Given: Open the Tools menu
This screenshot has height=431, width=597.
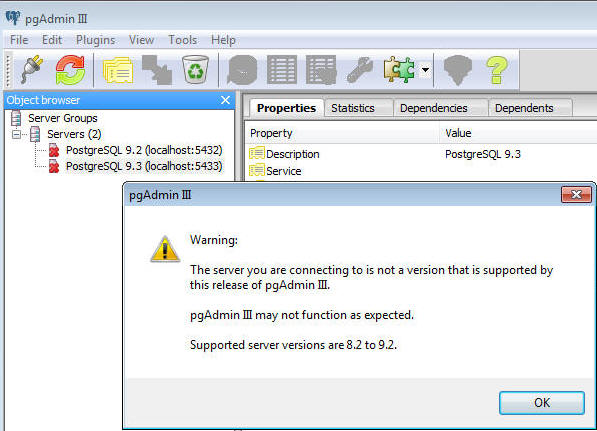Looking at the screenshot, I should [x=183, y=40].
